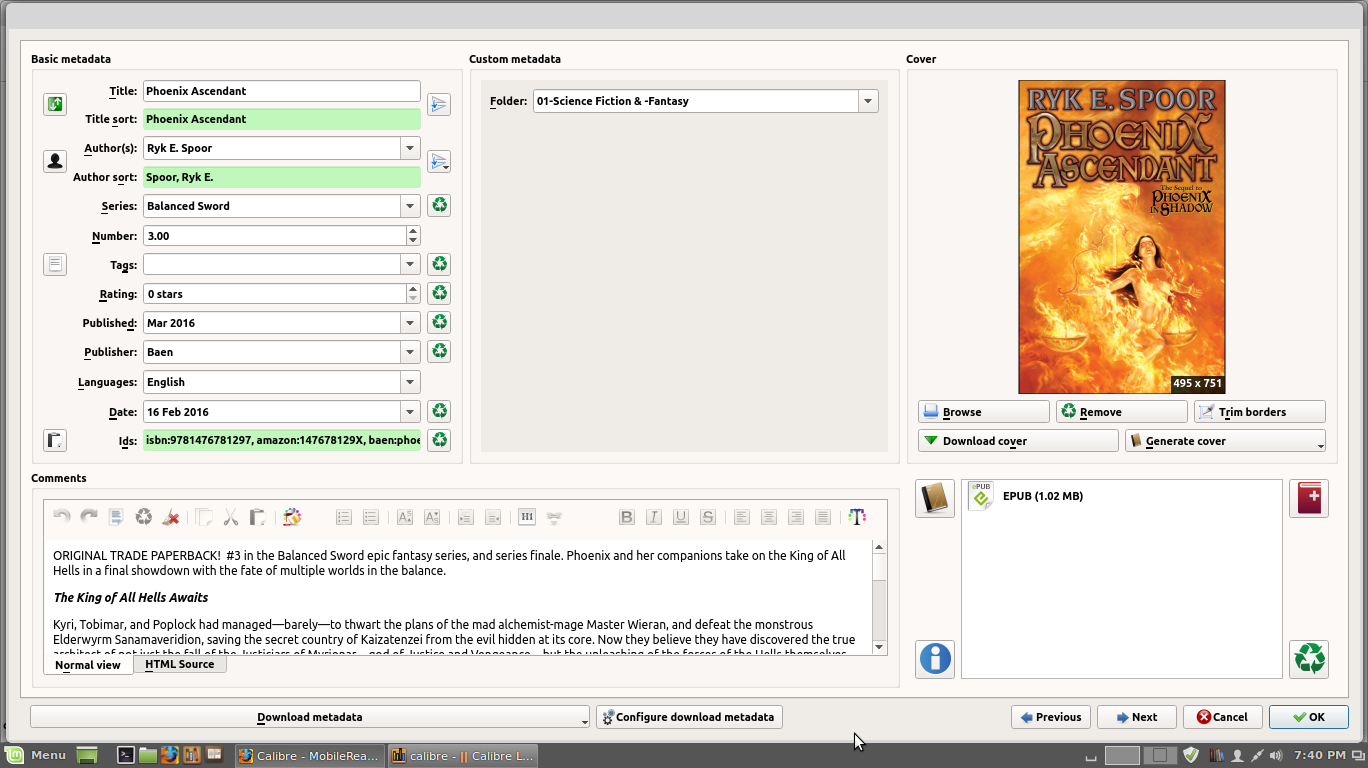Clear the Series field with its recycle icon
The width and height of the screenshot is (1368, 768).
tap(439, 206)
